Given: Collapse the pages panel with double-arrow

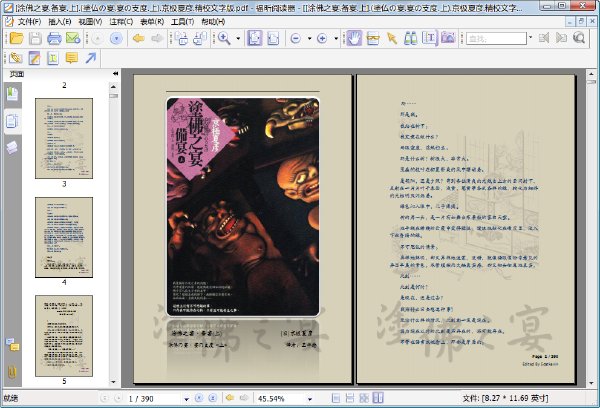Looking at the screenshot, I should [115, 73].
